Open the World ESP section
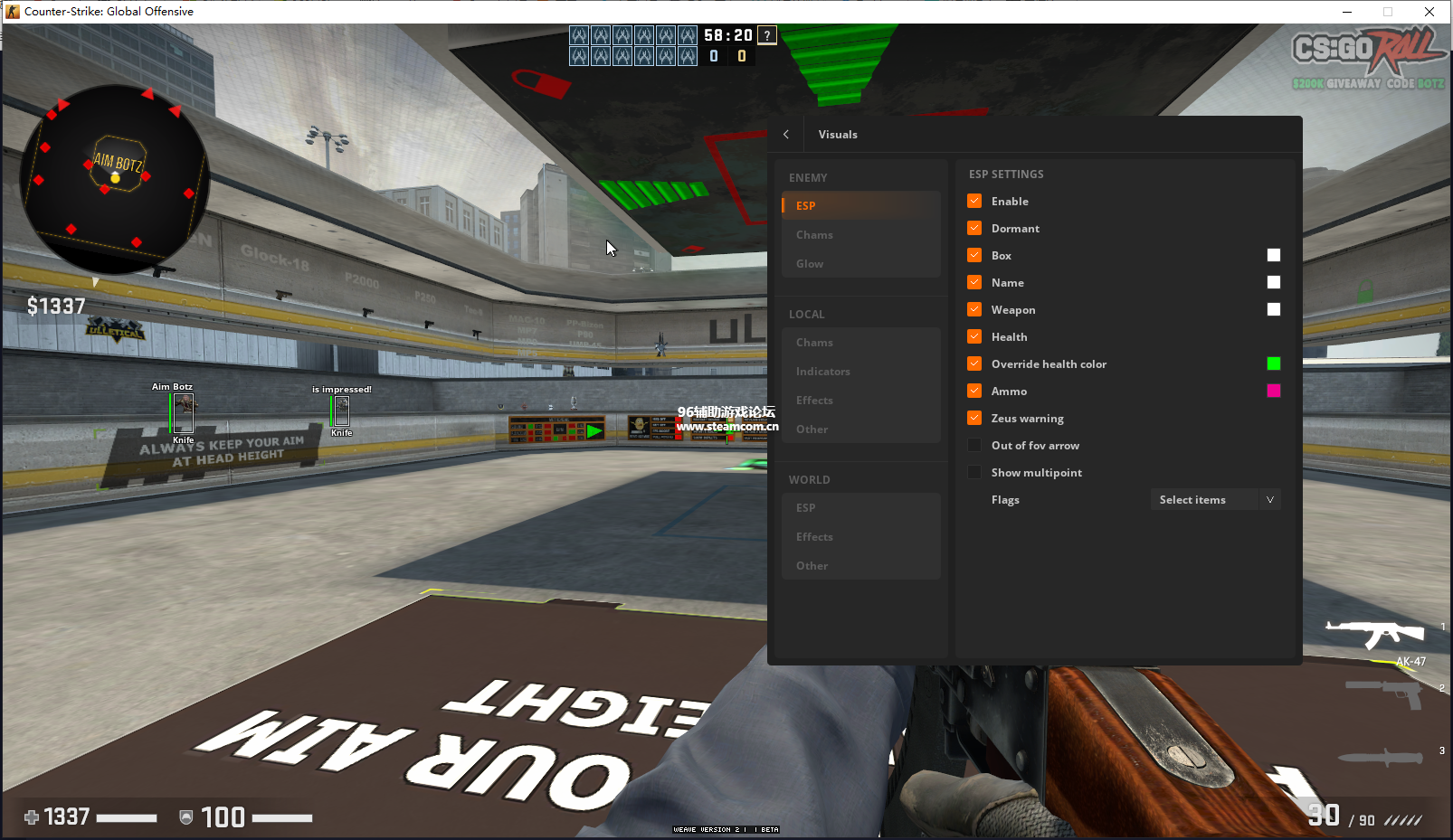This screenshot has width=1453, height=840. pos(861,507)
